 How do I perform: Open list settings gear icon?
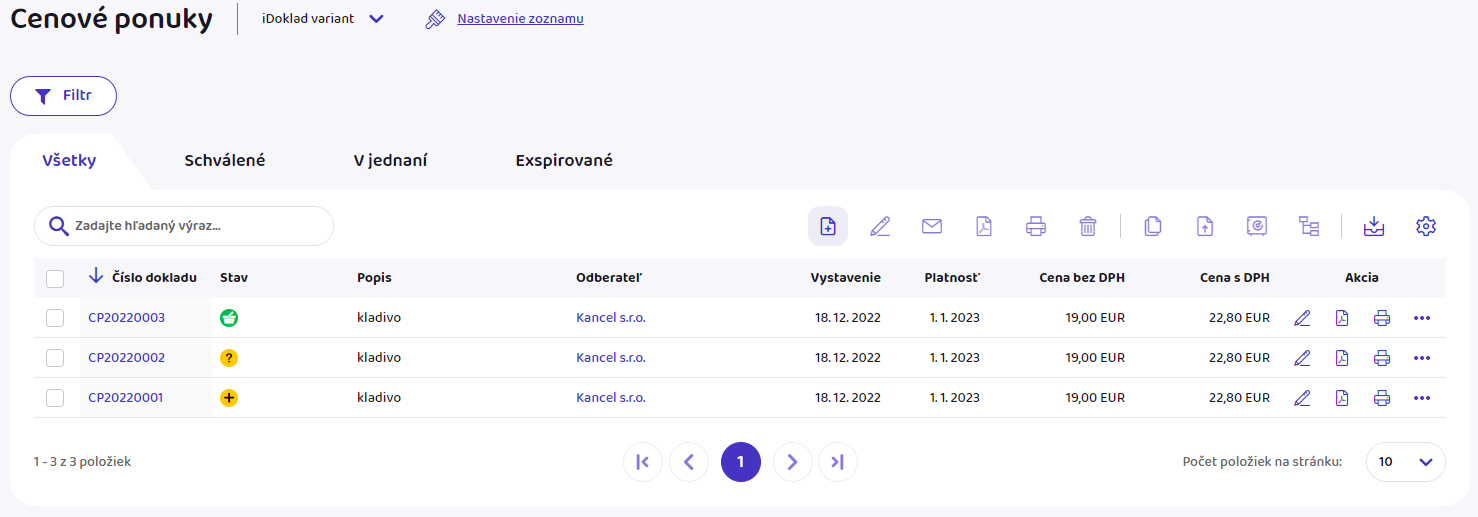tap(1426, 226)
